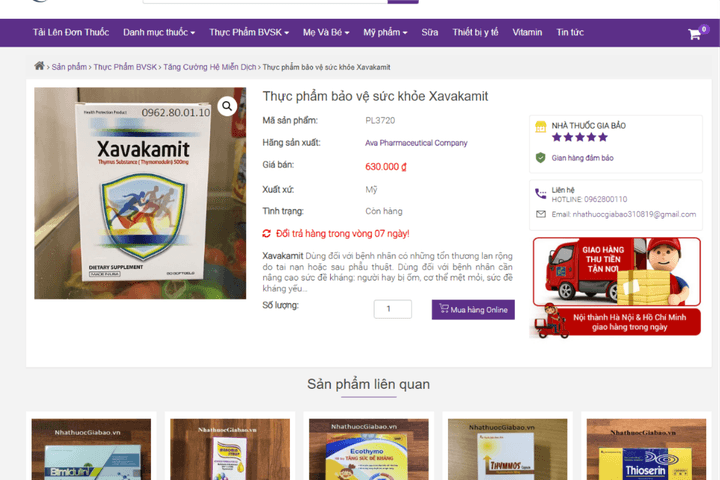Expand Mỹ phẩm dropdown menu

(385, 33)
